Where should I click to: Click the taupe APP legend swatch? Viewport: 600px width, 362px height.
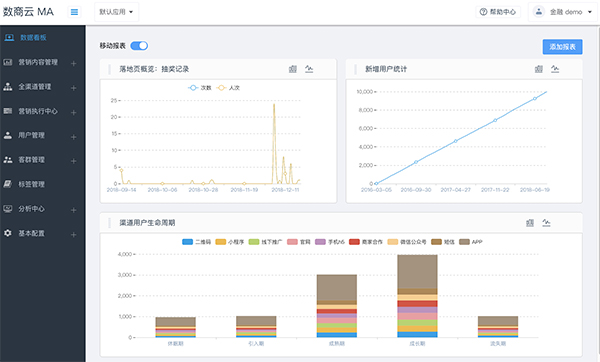(464, 242)
